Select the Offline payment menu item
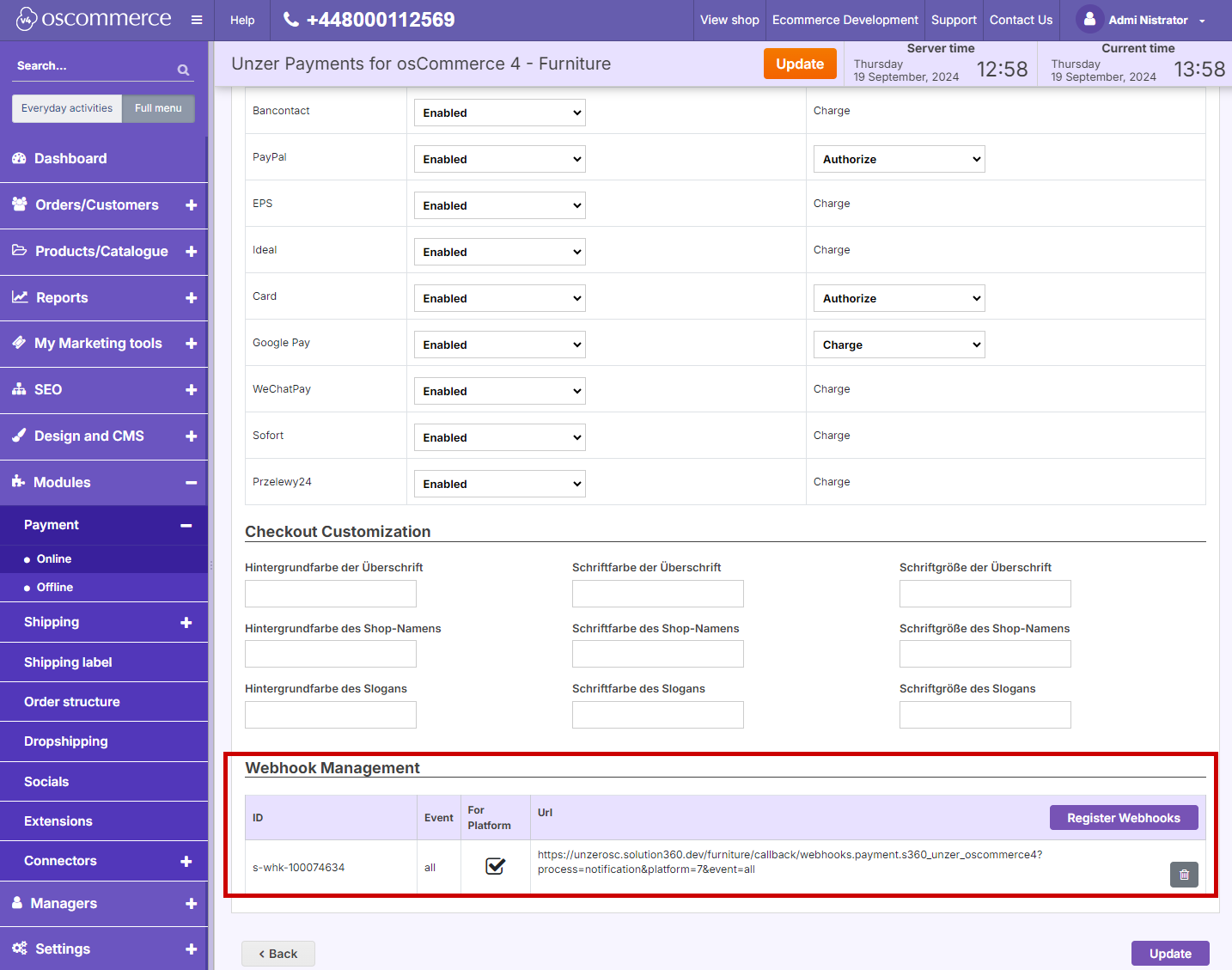1232x970 pixels. click(x=104, y=587)
